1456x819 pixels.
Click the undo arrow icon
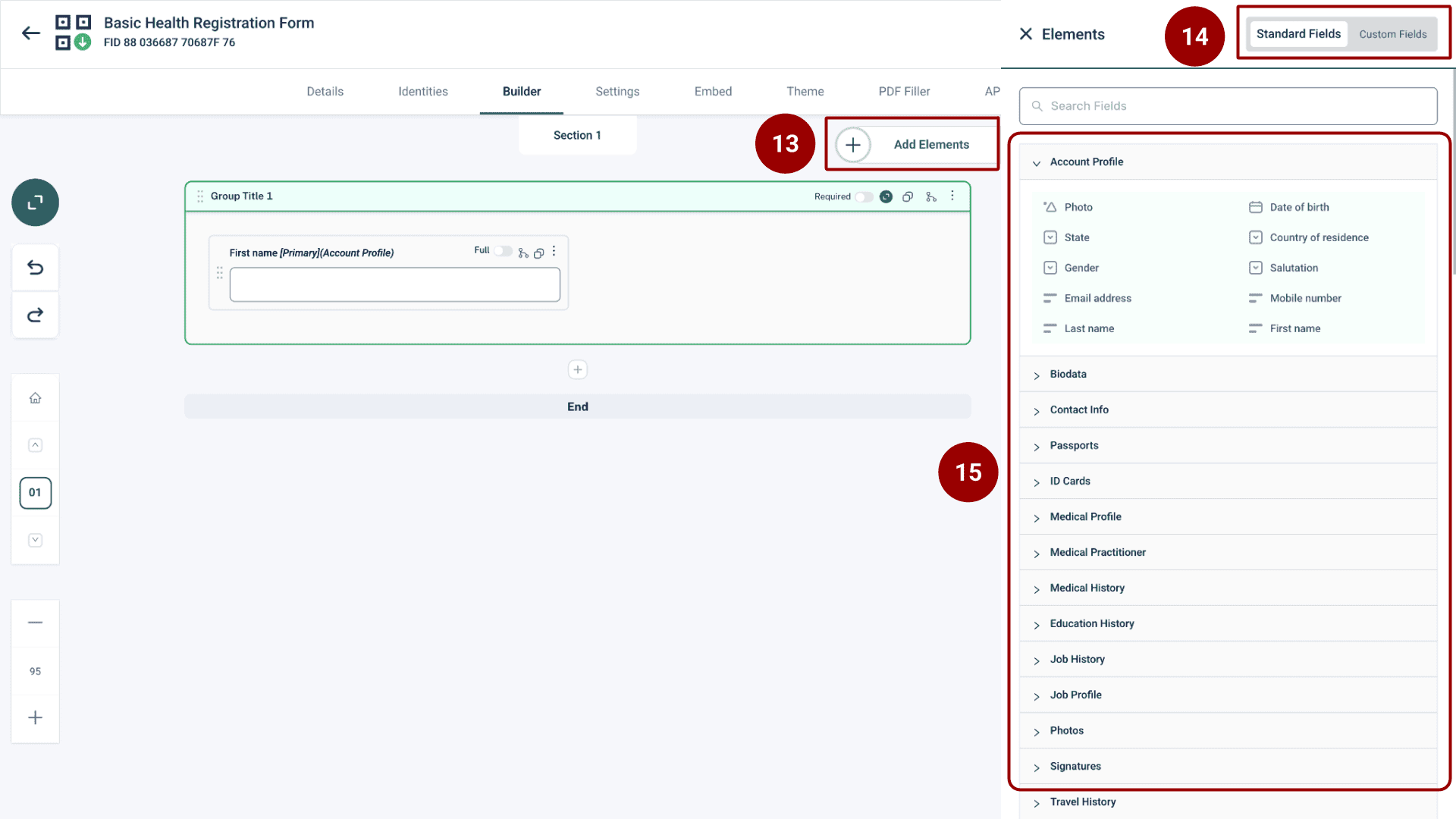pos(35,267)
